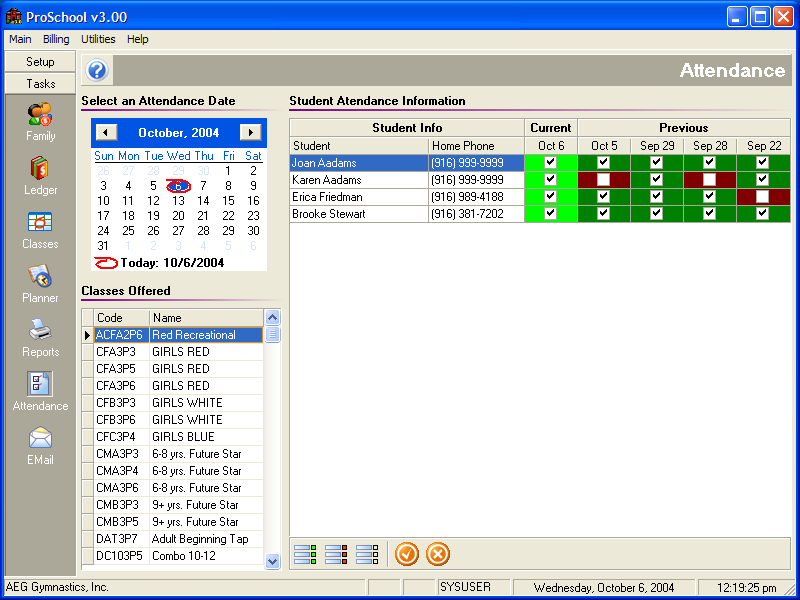
Task: Open the Ledger book icon
Action: [40, 169]
